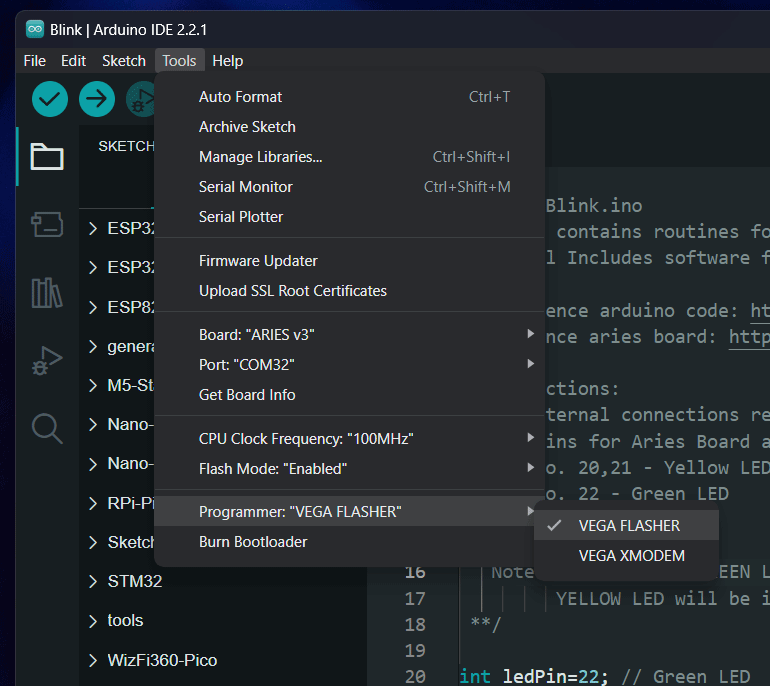Expand the RPi-Pi folder chevron

click(93, 503)
